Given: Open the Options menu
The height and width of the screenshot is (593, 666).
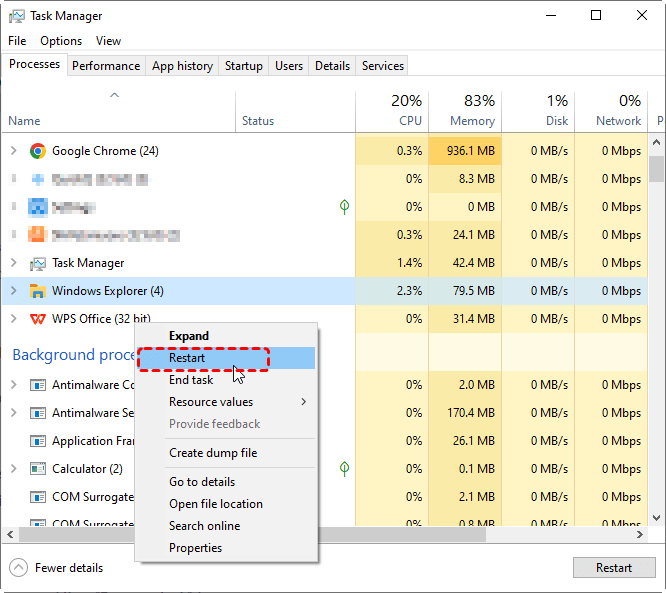Looking at the screenshot, I should (x=61, y=41).
